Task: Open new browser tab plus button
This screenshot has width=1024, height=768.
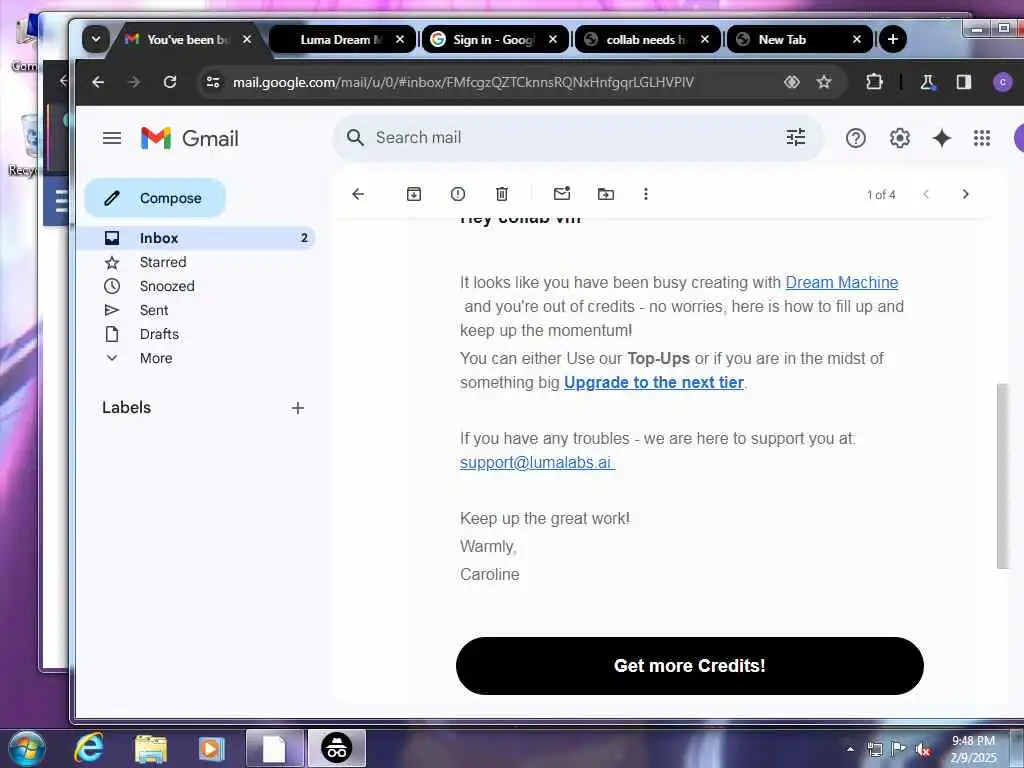Action: (893, 39)
